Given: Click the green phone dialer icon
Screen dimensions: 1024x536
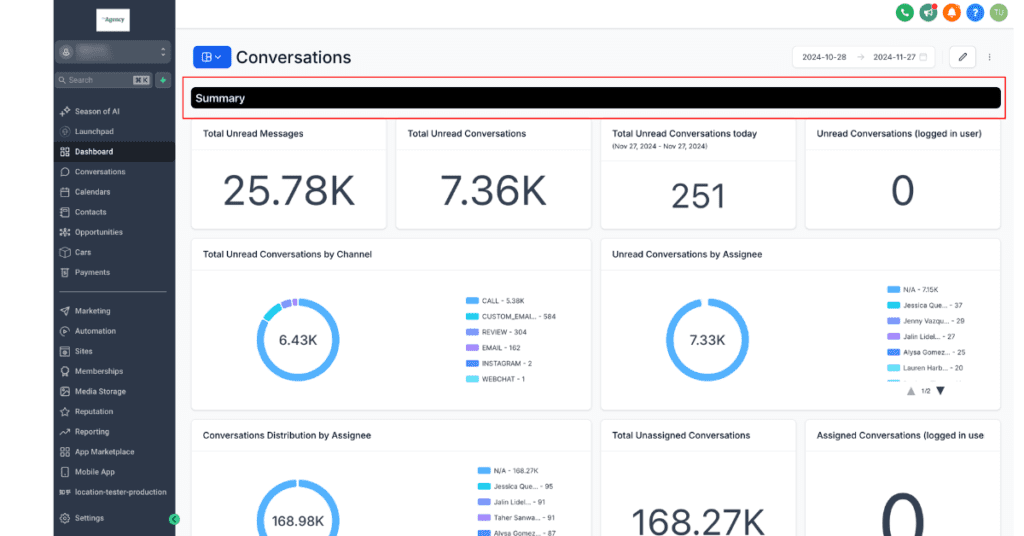Looking at the screenshot, I should pos(904,13).
